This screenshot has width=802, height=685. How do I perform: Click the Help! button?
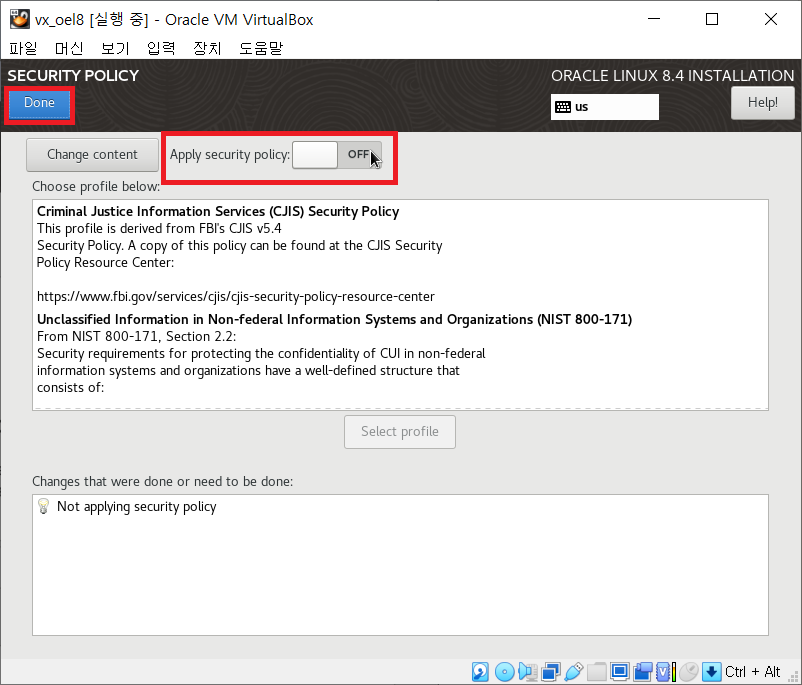click(763, 103)
